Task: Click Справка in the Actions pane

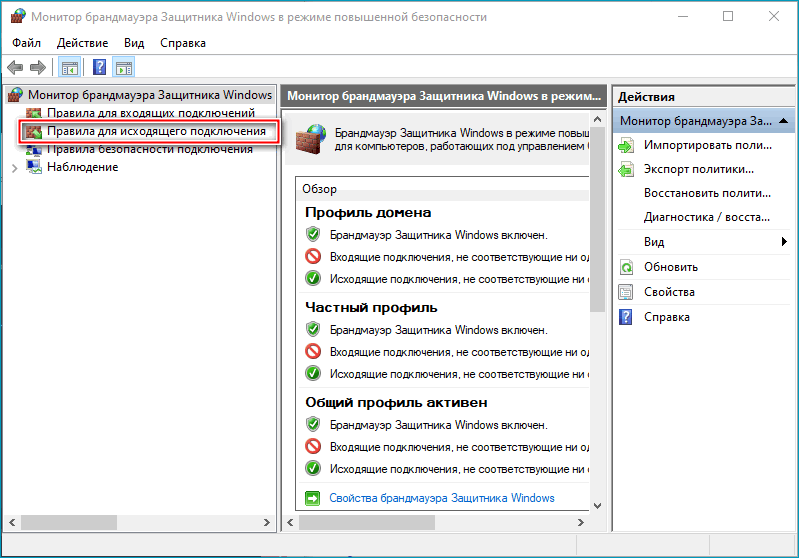Action: click(667, 317)
